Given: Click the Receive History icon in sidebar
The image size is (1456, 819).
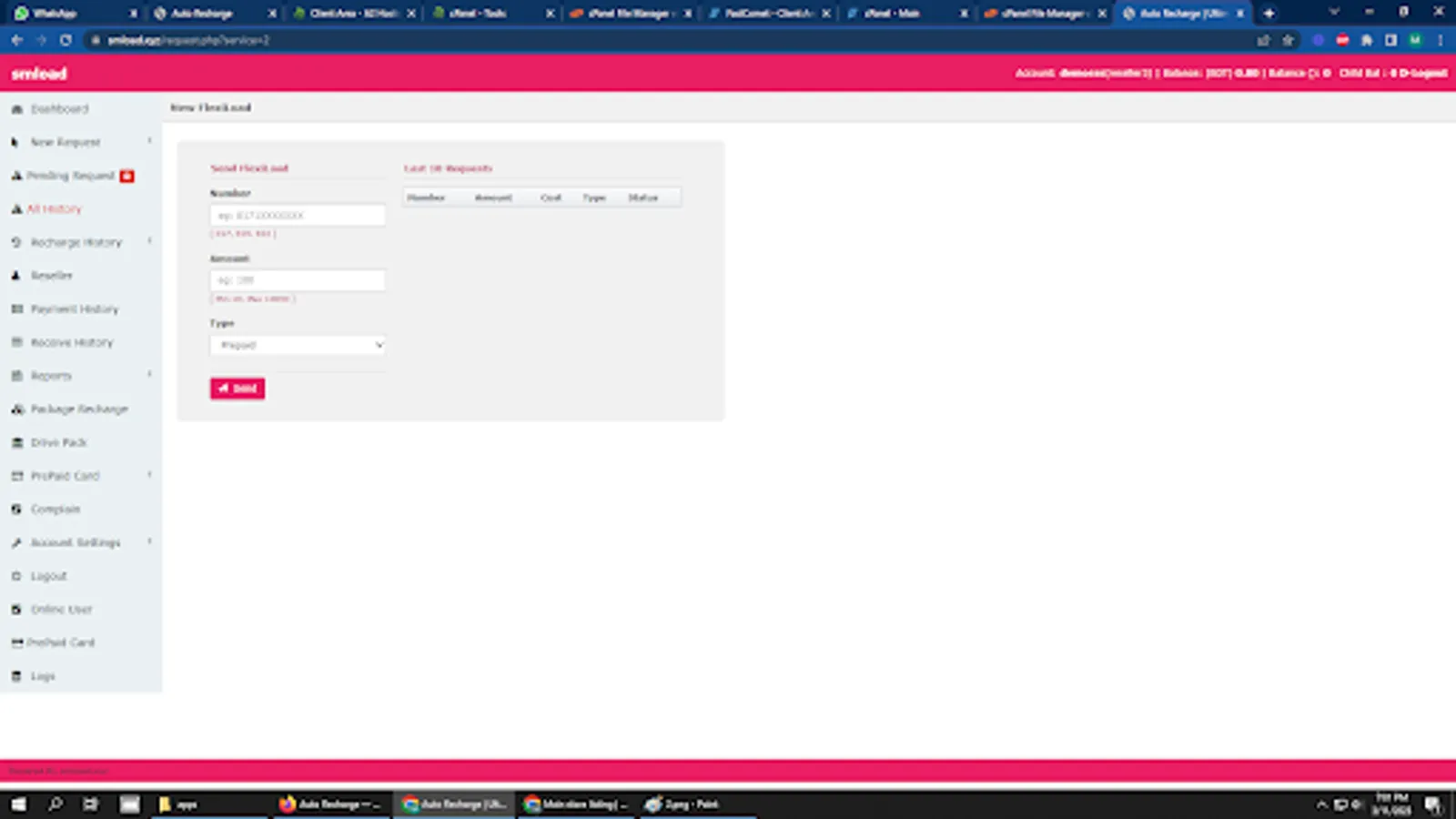Looking at the screenshot, I should pos(16,342).
